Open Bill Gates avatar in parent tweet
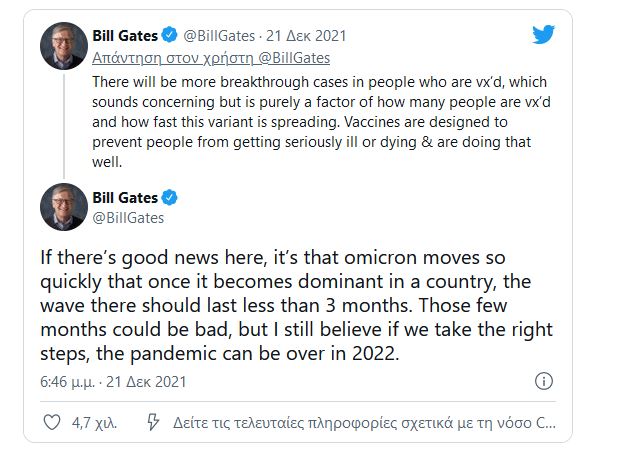 pyautogui.click(x=64, y=46)
